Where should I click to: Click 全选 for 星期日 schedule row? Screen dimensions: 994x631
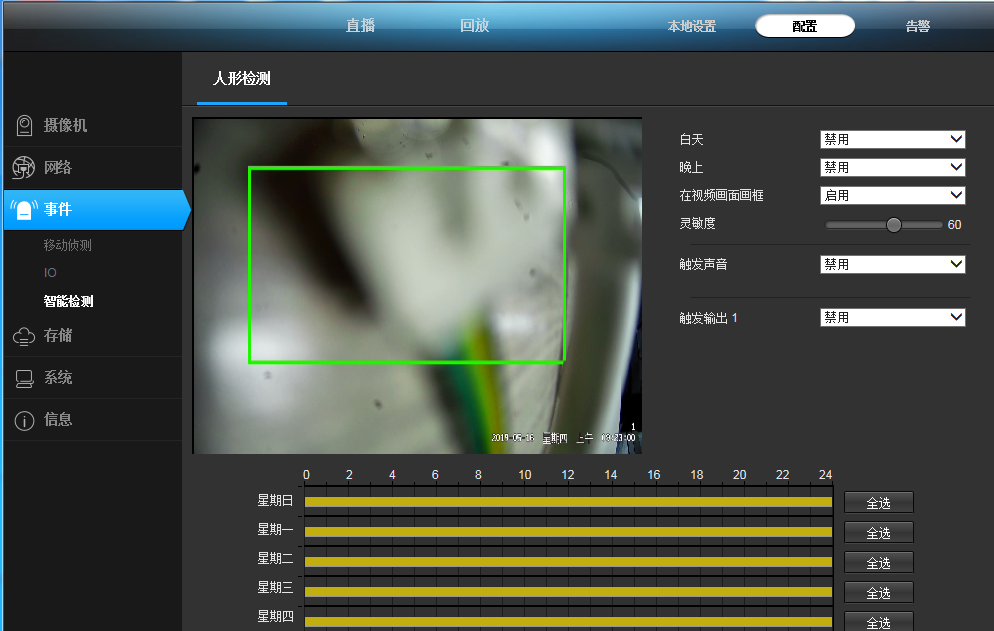coord(878,502)
